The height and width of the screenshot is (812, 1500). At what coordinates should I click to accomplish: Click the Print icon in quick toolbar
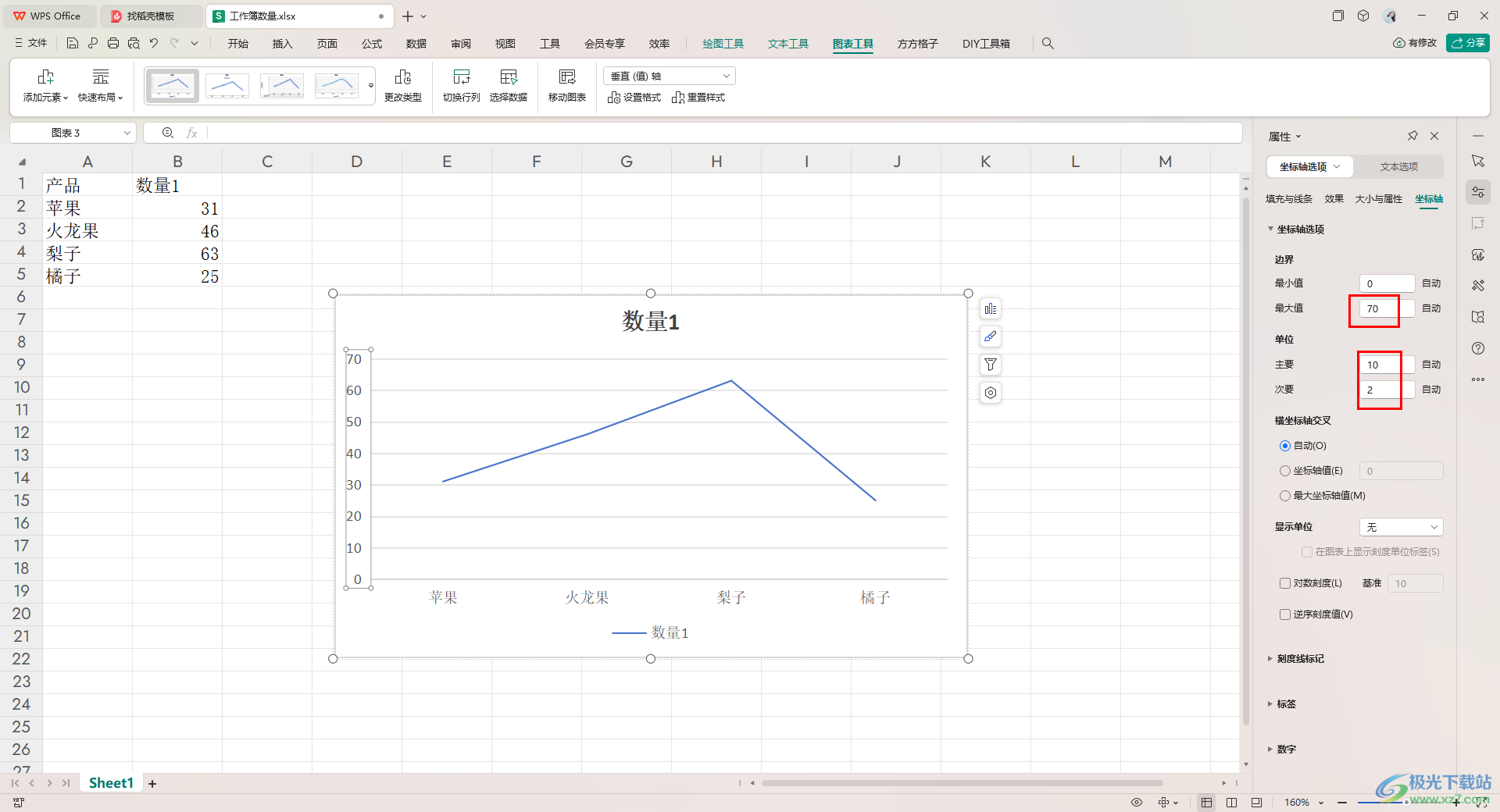113,44
